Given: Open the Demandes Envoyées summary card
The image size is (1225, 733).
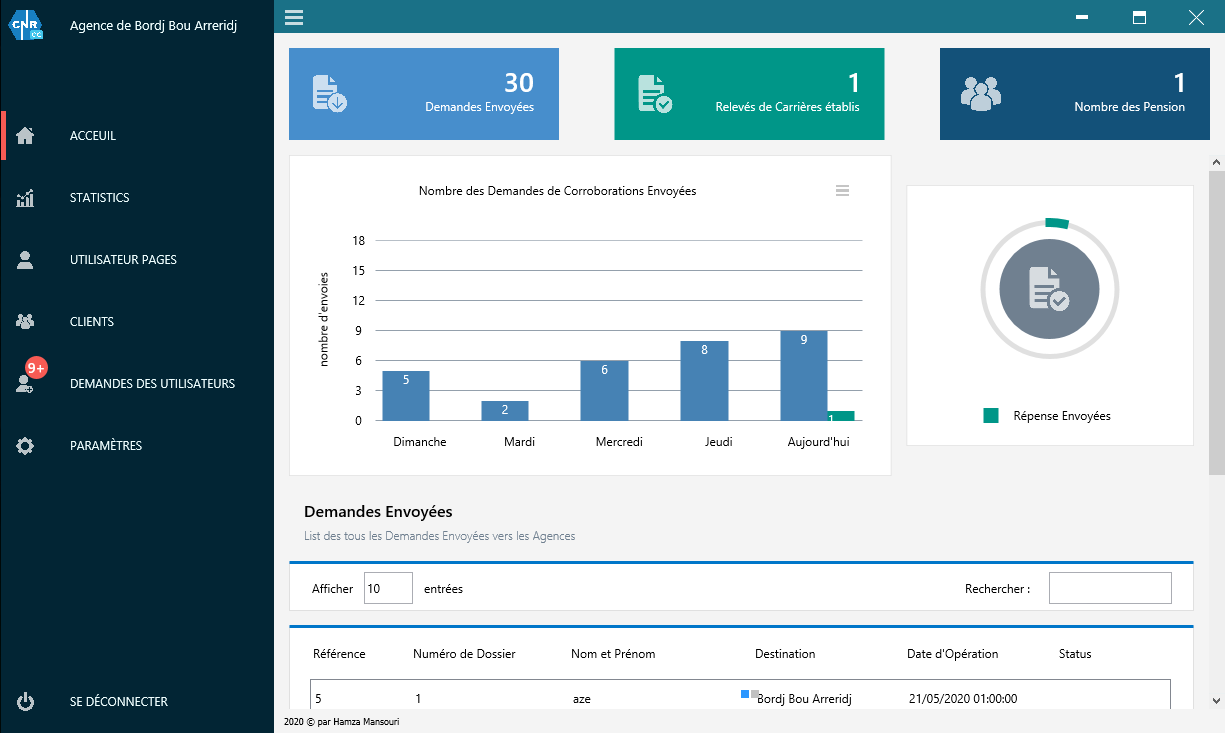Looking at the screenshot, I should [424, 94].
